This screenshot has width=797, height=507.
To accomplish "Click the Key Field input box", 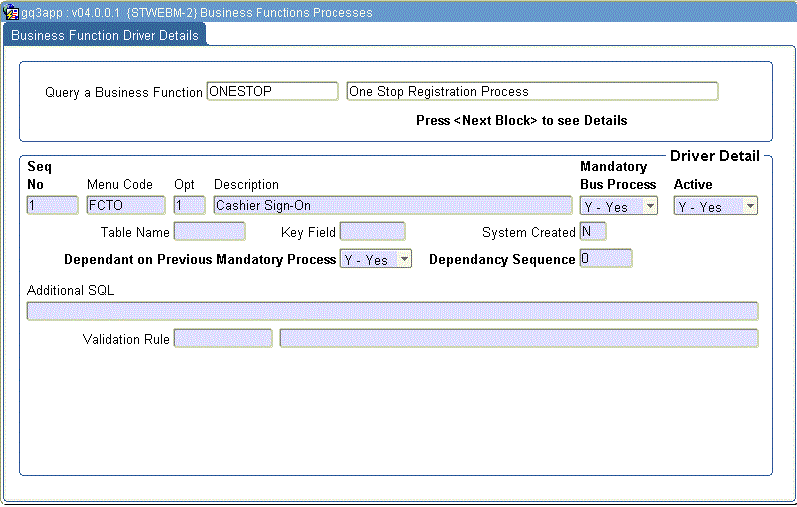I will 373,231.
